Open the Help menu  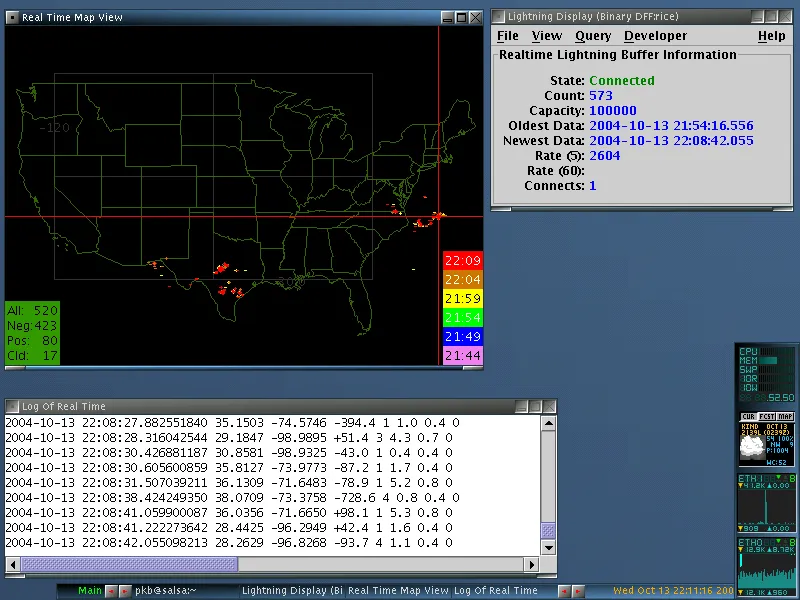point(771,36)
